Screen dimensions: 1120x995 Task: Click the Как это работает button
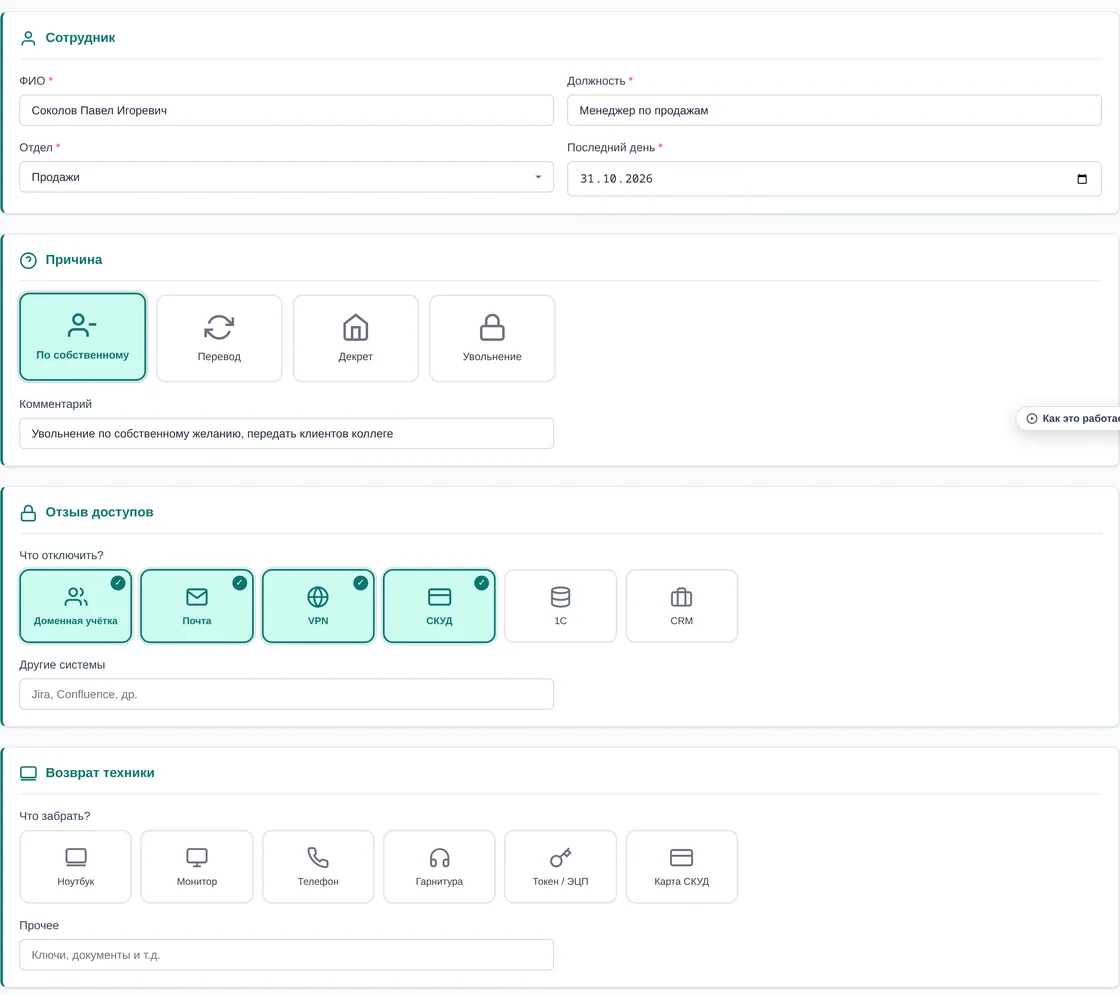1069,419
